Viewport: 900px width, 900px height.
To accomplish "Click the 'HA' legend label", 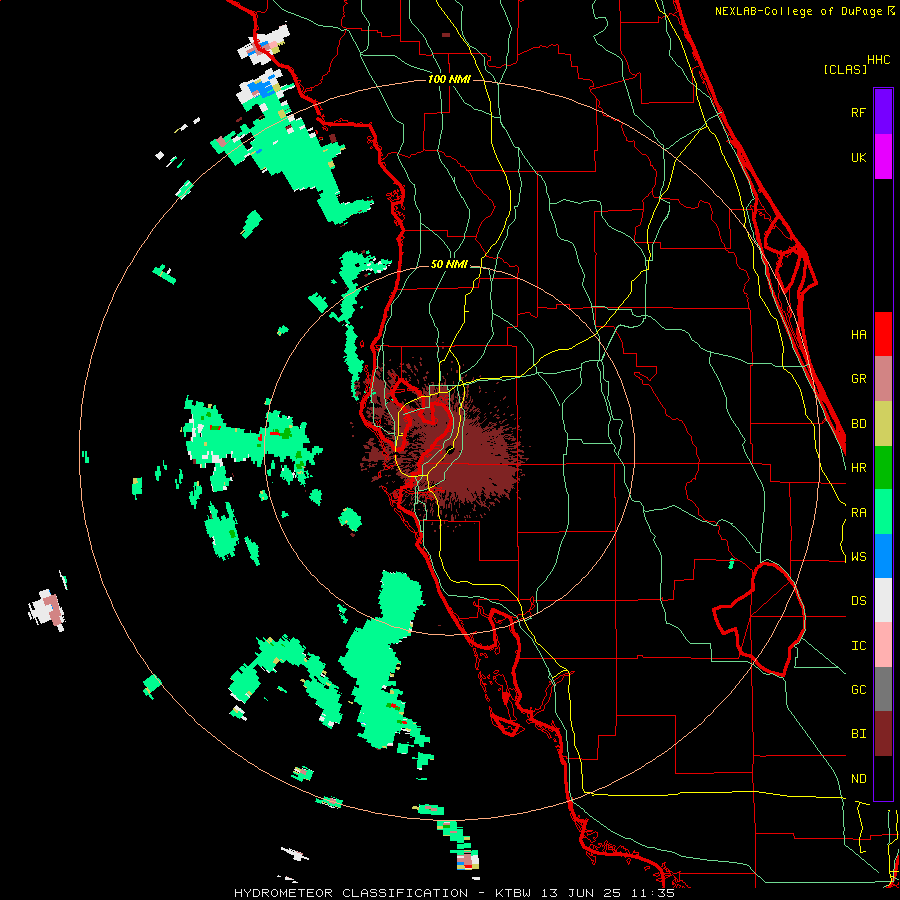I will (x=858, y=335).
